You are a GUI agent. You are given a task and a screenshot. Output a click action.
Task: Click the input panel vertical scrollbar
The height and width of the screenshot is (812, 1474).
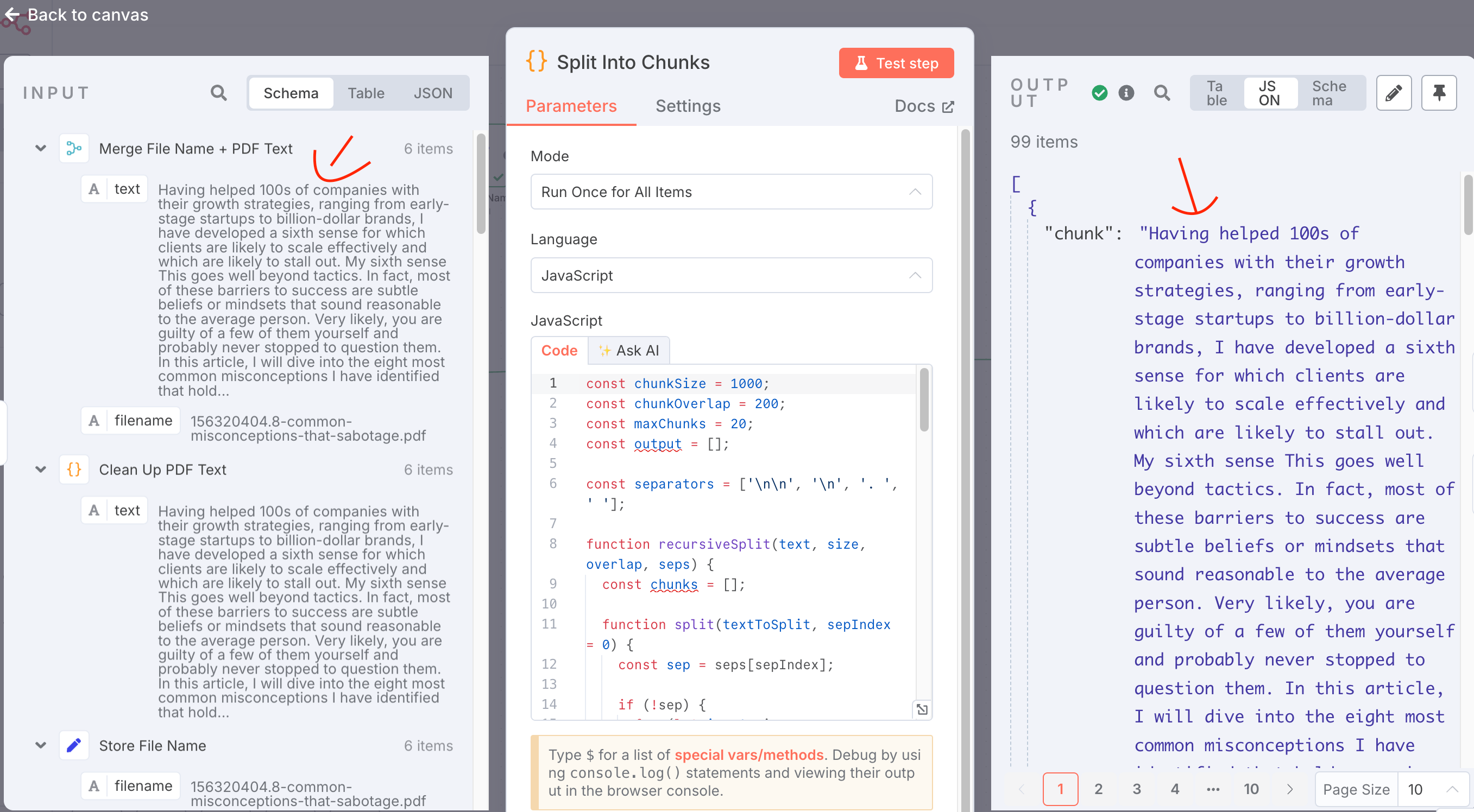tap(481, 183)
